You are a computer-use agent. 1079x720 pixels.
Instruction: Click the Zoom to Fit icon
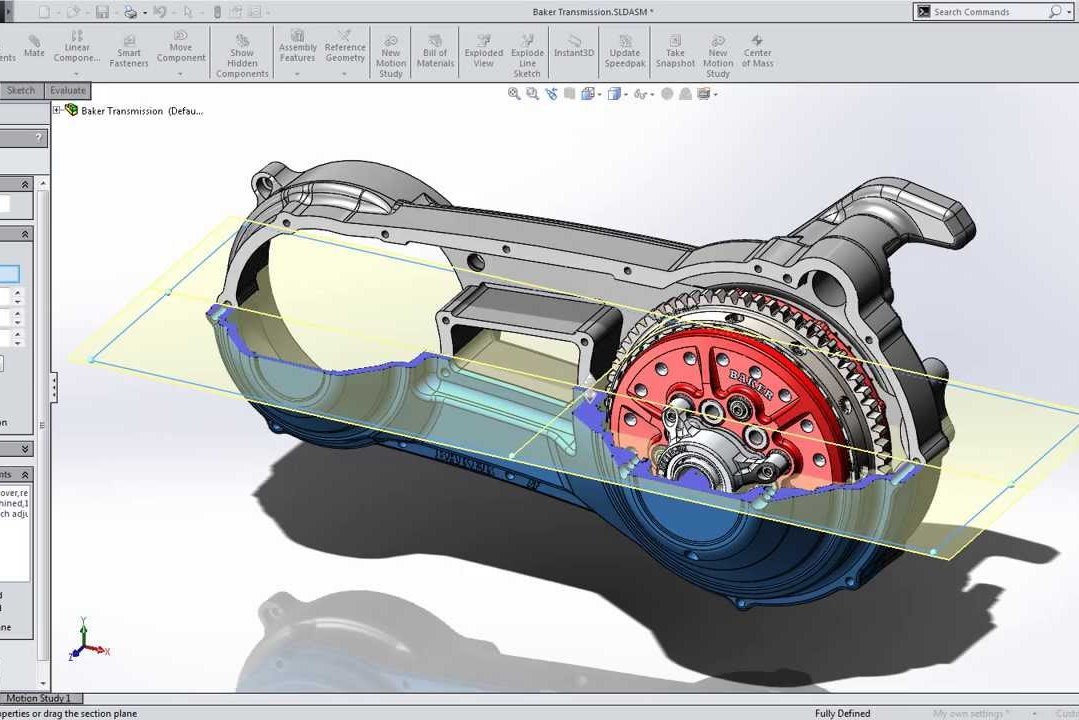(511, 93)
